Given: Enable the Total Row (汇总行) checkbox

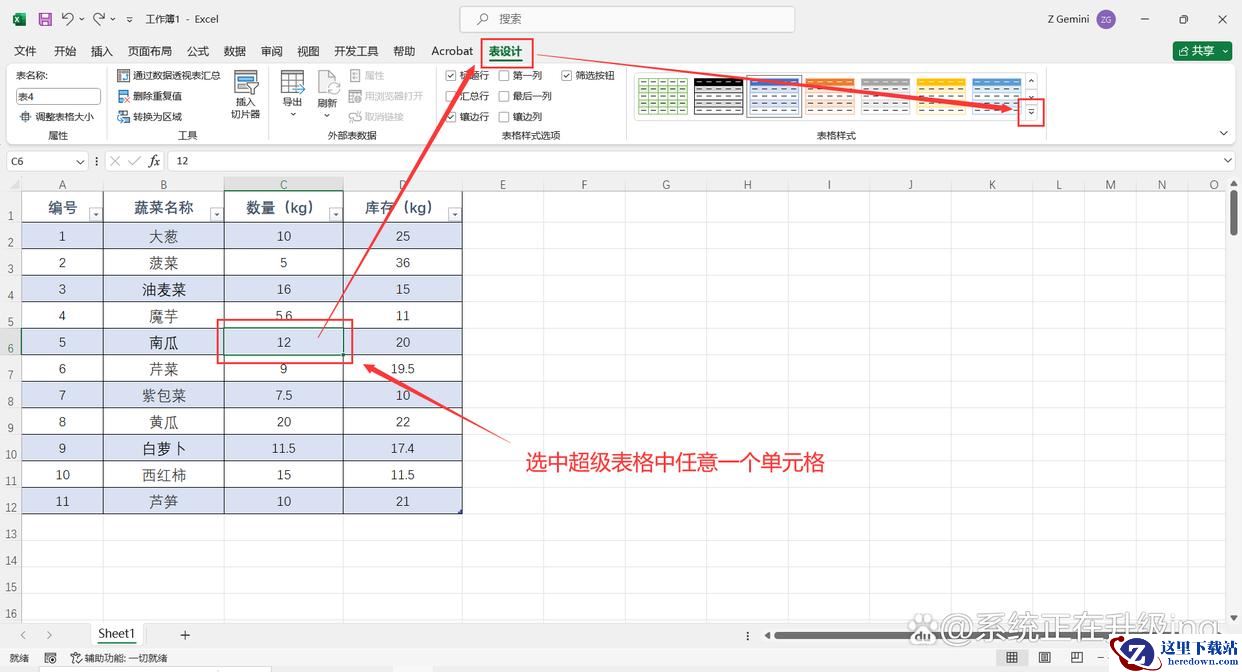Looking at the screenshot, I should 451,96.
